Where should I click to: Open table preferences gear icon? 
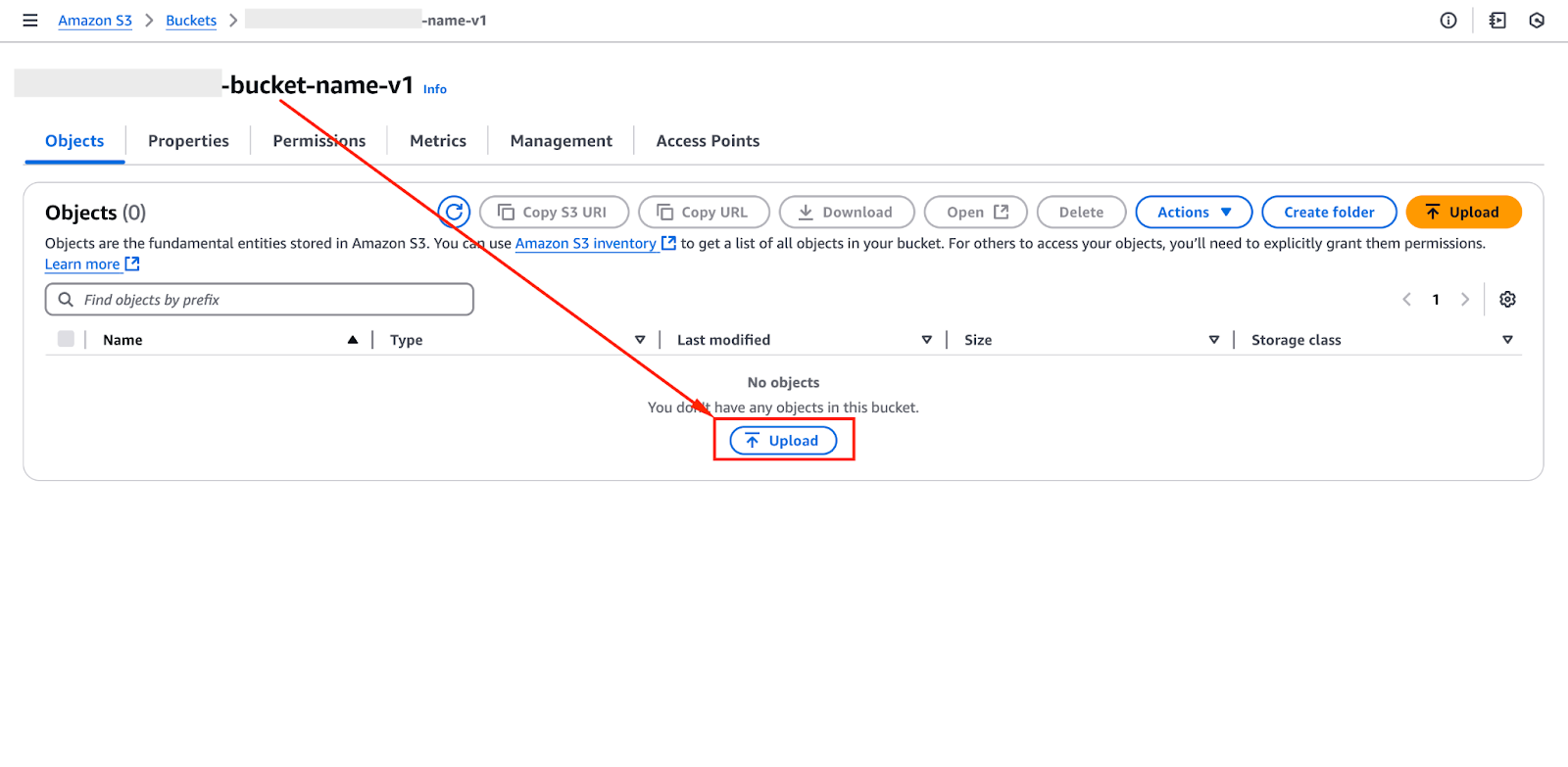pyautogui.click(x=1507, y=300)
